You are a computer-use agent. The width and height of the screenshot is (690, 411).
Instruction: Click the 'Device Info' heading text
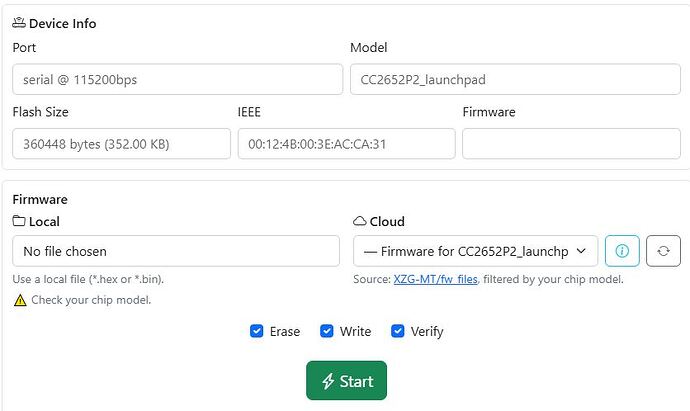coord(62,23)
